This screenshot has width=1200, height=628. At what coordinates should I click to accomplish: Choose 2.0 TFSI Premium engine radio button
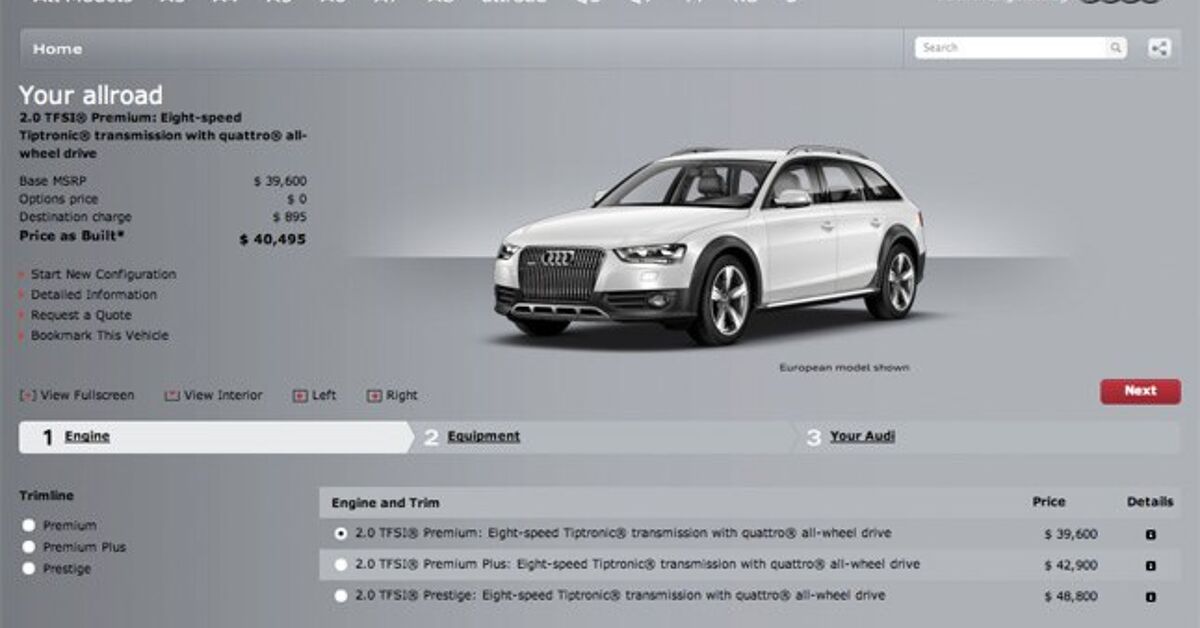pos(341,534)
